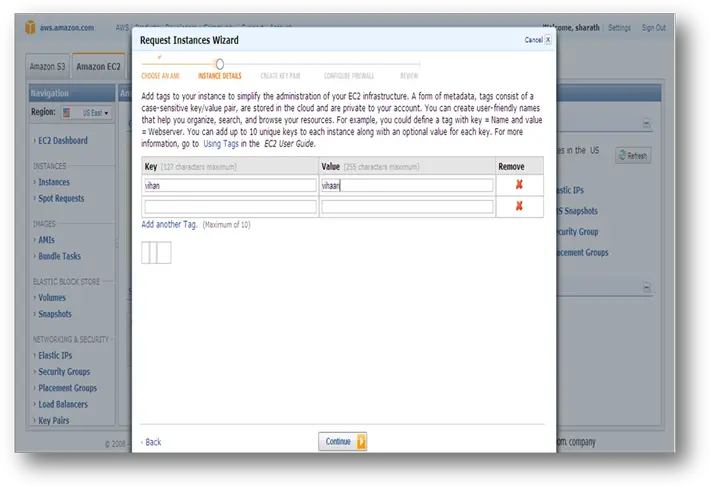Open Bundle Tasks in navigation
The image size is (710, 486).
(x=59, y=256)
